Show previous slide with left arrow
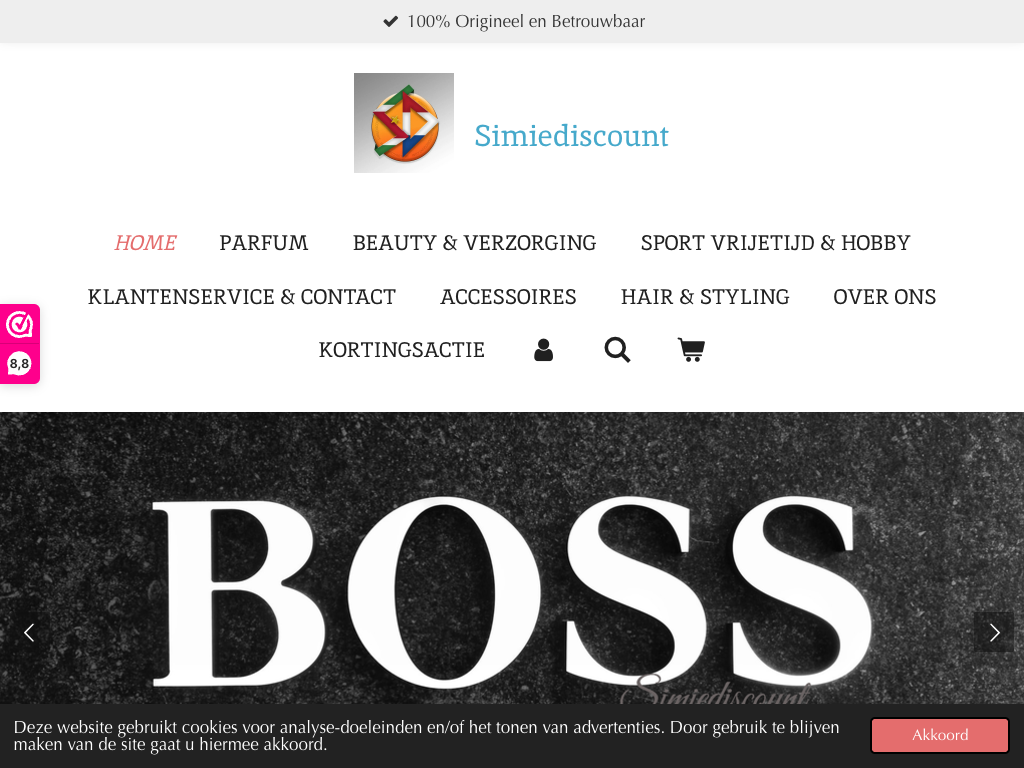Screen dimensions: 1024x768 29,632
